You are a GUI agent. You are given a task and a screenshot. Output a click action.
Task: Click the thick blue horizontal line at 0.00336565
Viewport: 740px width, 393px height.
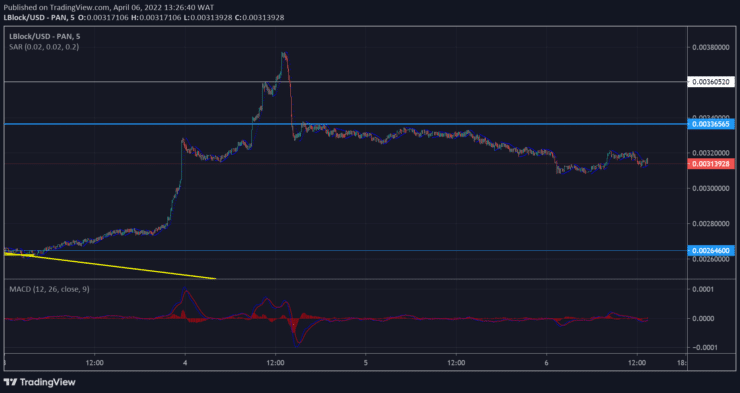345,124
